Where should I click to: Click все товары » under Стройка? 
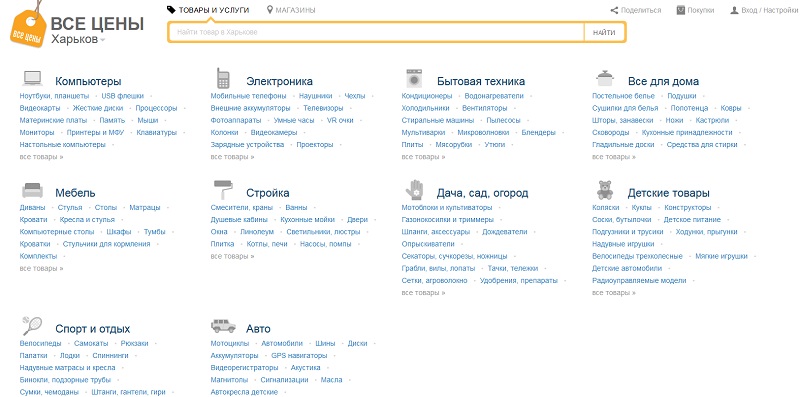pyautogui.click(x=232, y=256)
